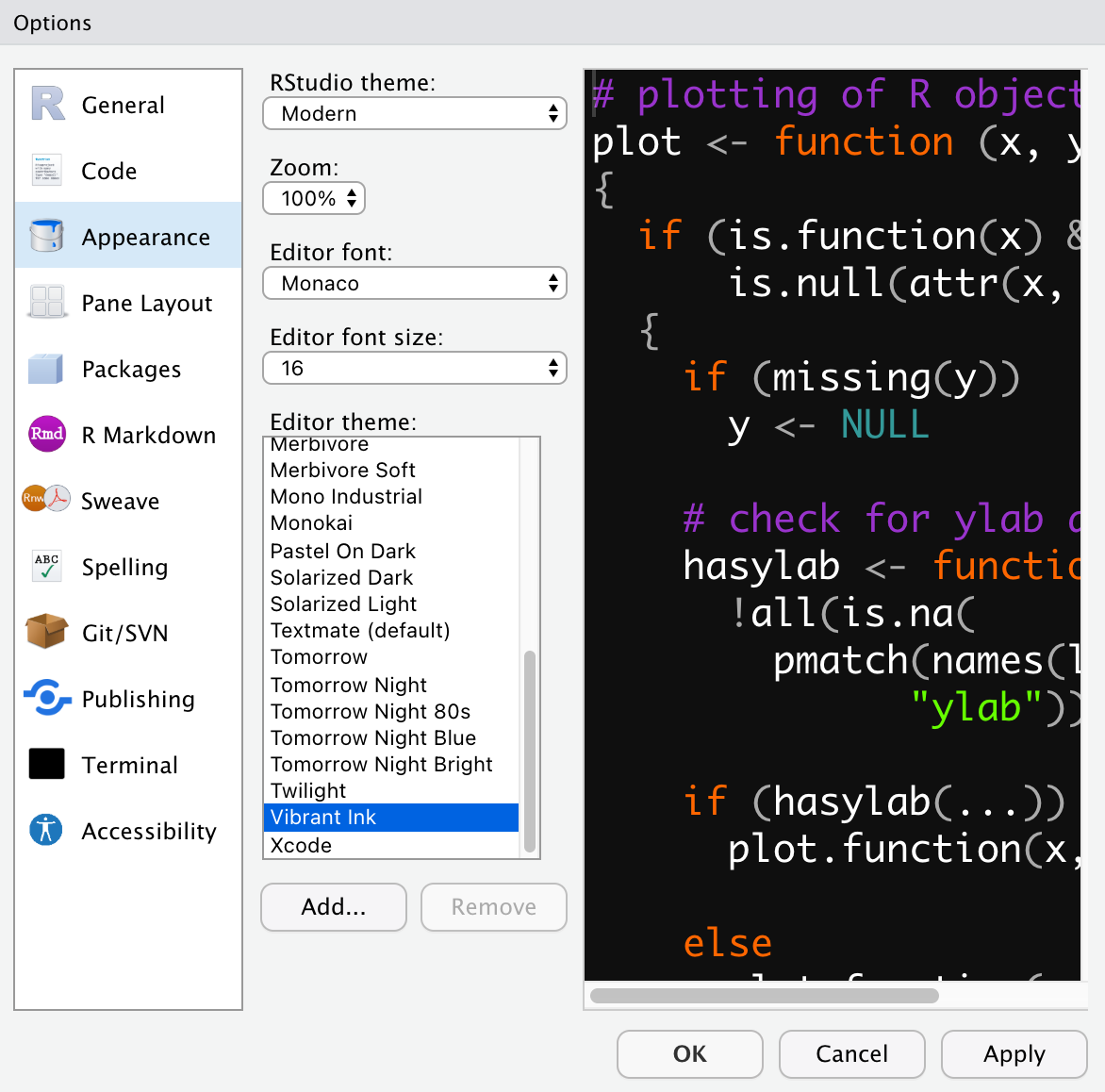Click the preview pane horizontal scrollbar
This screenshot has width=1105, height=1092.
pyautogui.click(x=764, y=996)
